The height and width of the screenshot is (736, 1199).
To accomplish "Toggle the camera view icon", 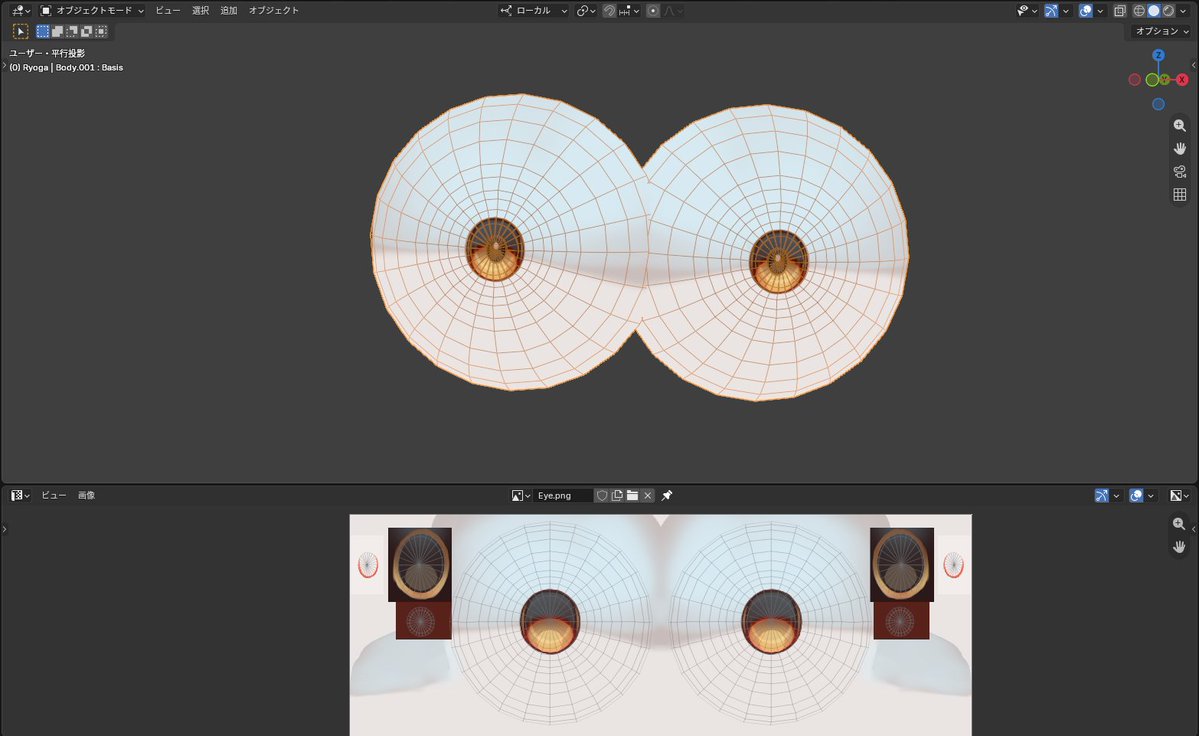I will (x=1180, y=171).
